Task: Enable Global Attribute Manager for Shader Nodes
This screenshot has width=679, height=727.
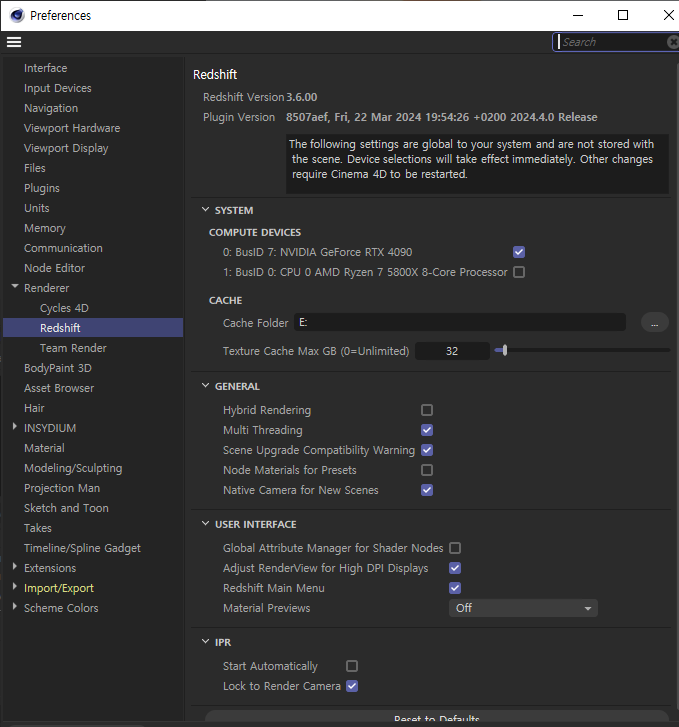Action: pos(455,548)
